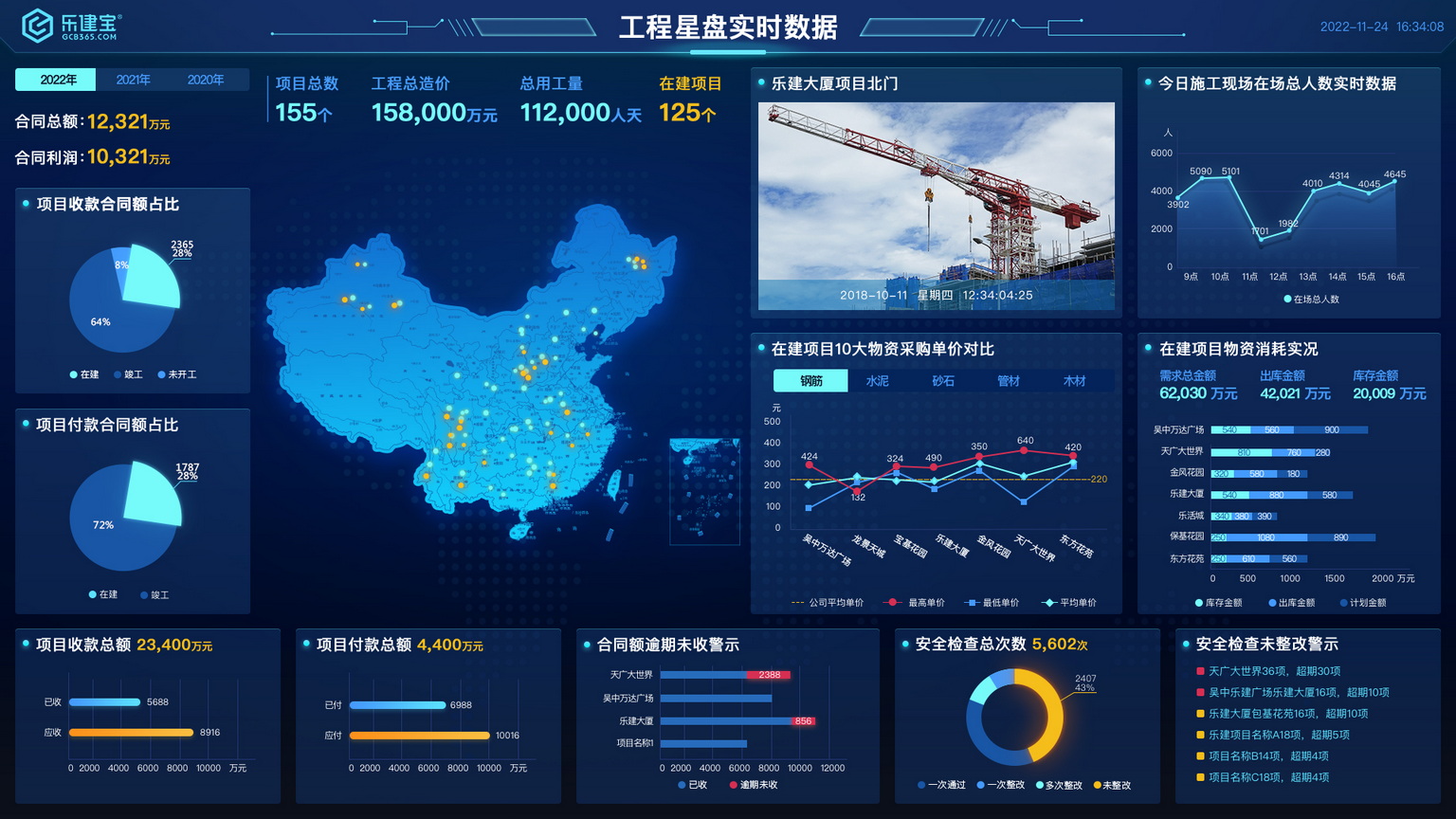Image resolution: width=1456 pixels, height=819 pixels.
Task: Click the 保基花园 bar in 物资消耗实况
Action: (1293, 537)
